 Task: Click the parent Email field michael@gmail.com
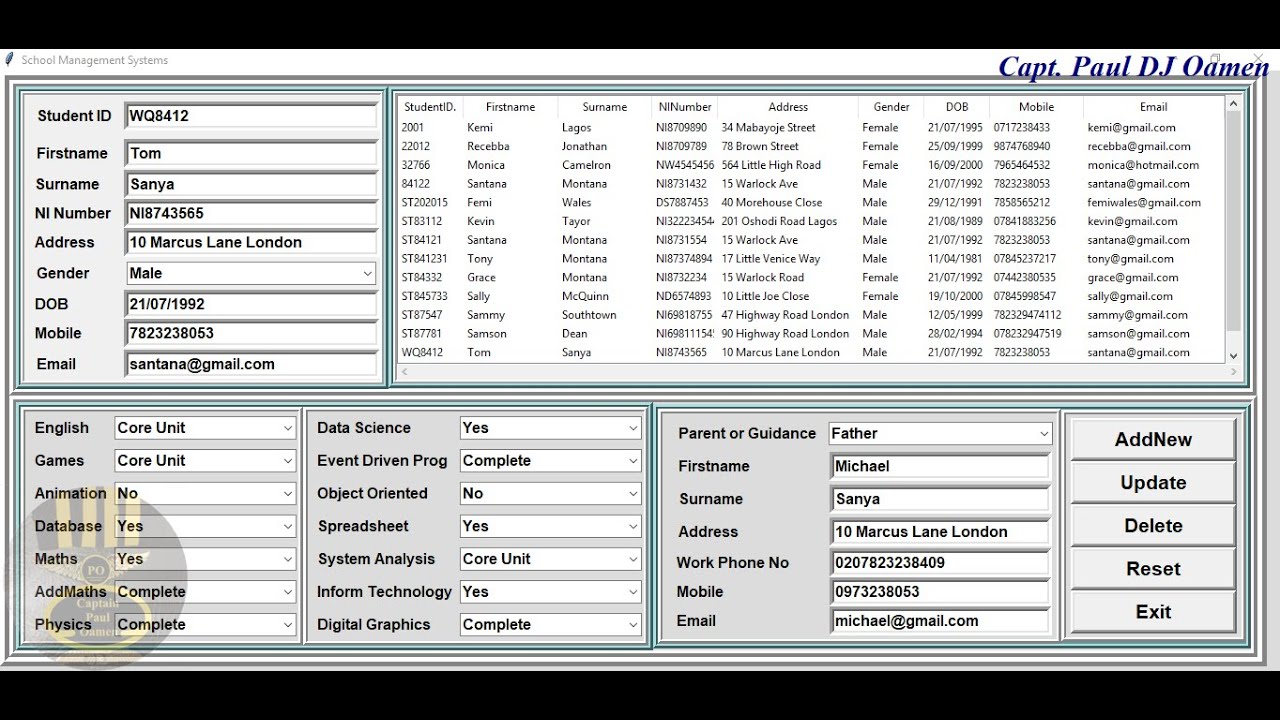point(940,621)
